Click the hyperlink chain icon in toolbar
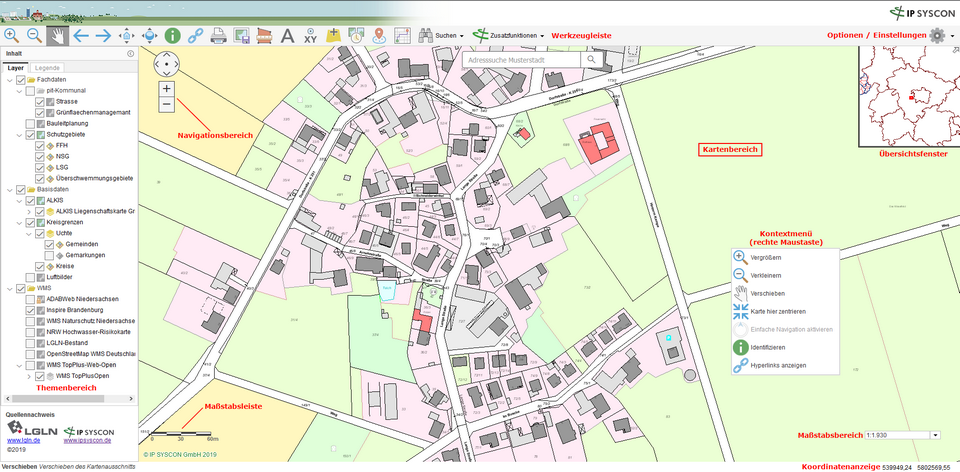The height and width of the screenshot is (472, 960). coord(195,35)
